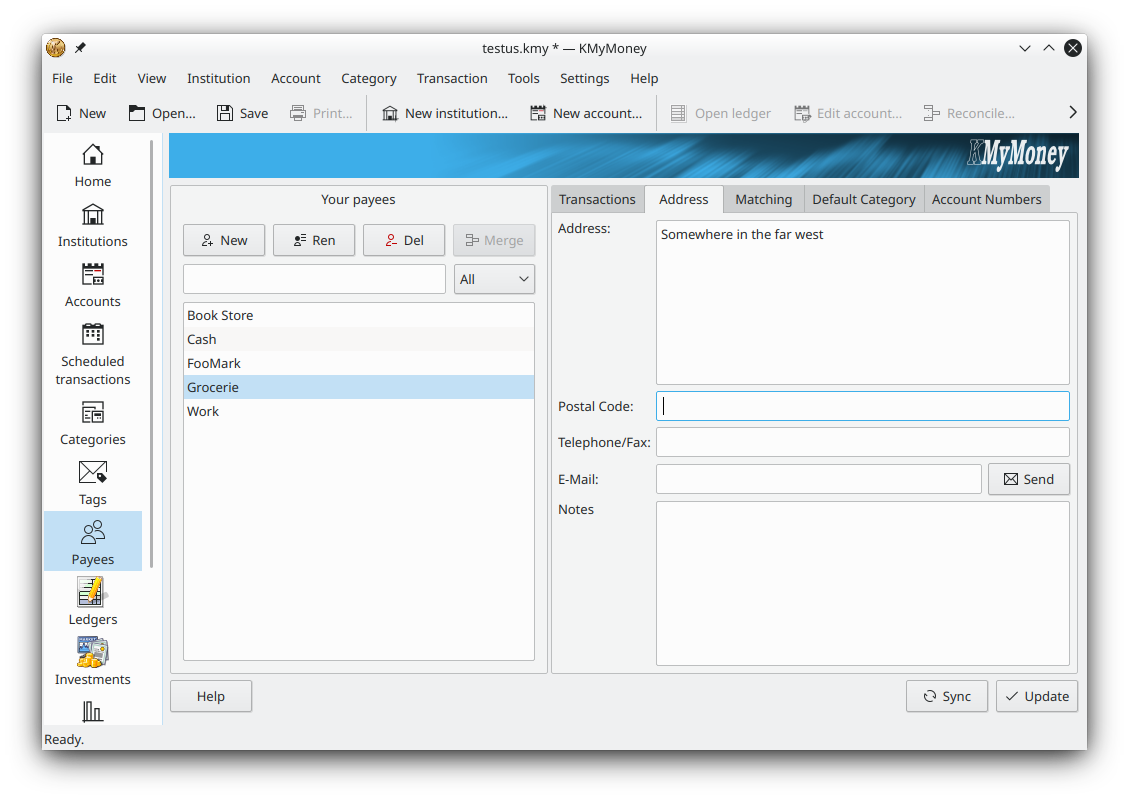1129x800 pixels.
Task: Click the Save toolbar button
Action: (242, 113)
